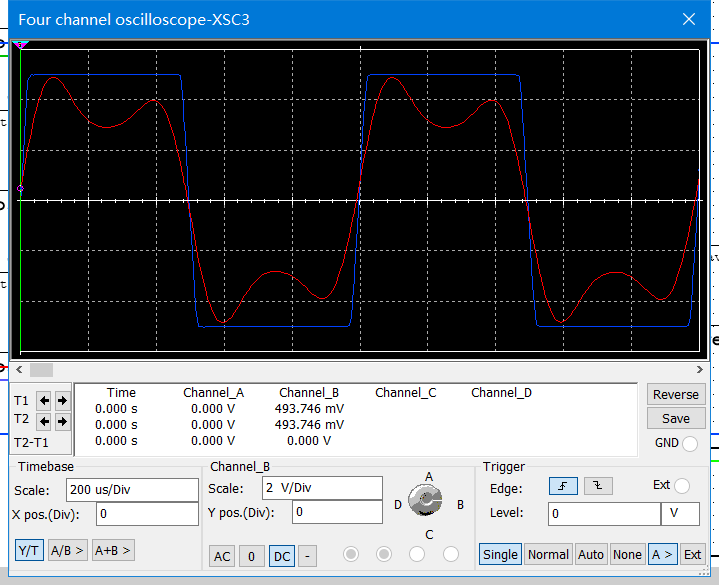719x585 pixels.
Task: Click the T1 Channel_B value 493.746 mV
Action: tap(310, 408)
